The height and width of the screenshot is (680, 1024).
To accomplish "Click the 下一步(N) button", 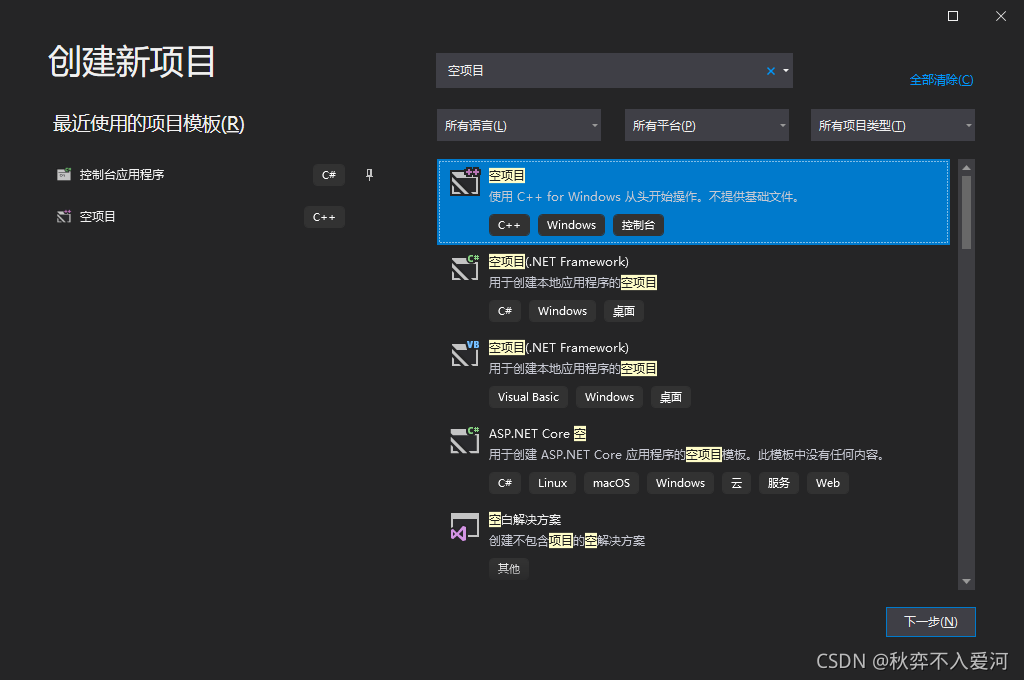I will [x=931, y=622].
